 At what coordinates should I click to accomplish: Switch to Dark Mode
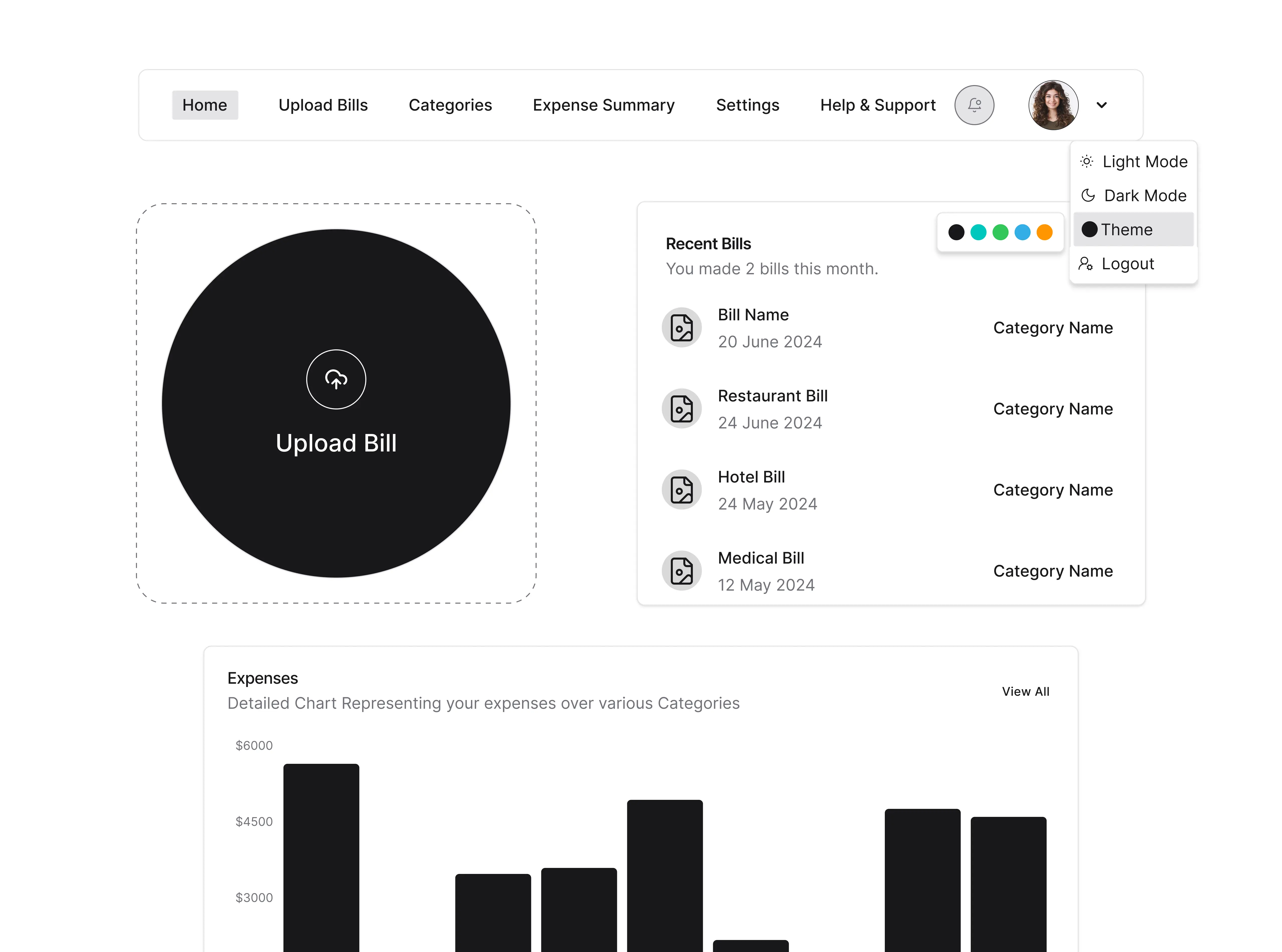[1144, 195]
